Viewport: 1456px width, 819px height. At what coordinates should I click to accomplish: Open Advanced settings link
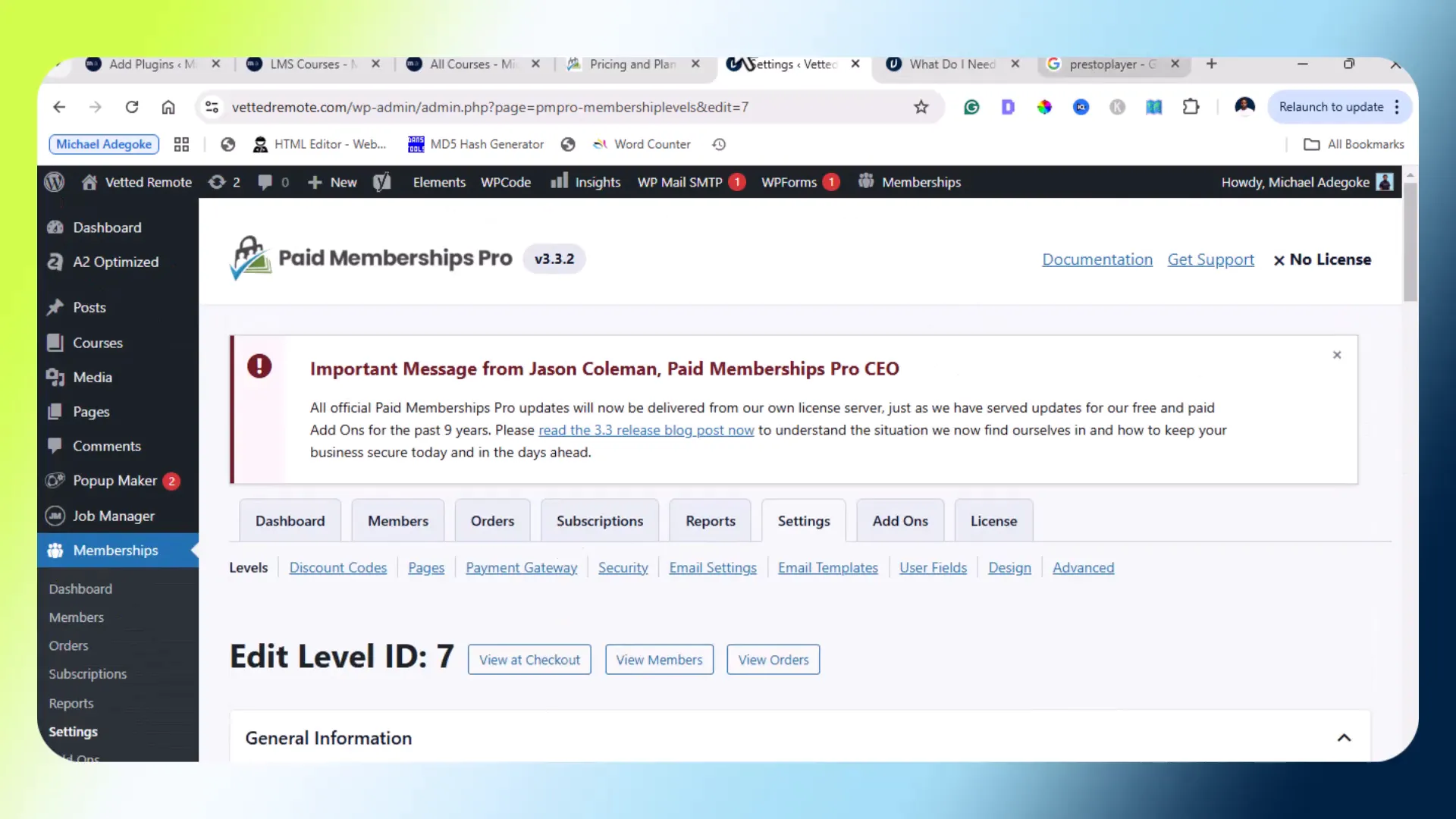click(1083, 567)
